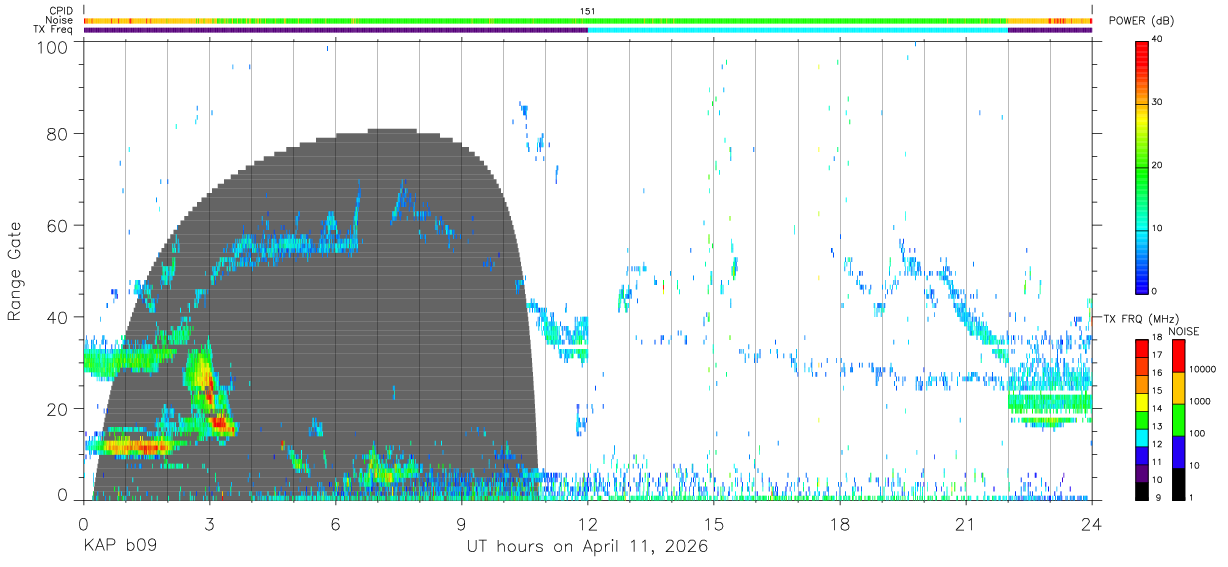This screenshot has width=1228, height=567.
Task: Click the KAP b09 radar label
Action: point(119,546)
